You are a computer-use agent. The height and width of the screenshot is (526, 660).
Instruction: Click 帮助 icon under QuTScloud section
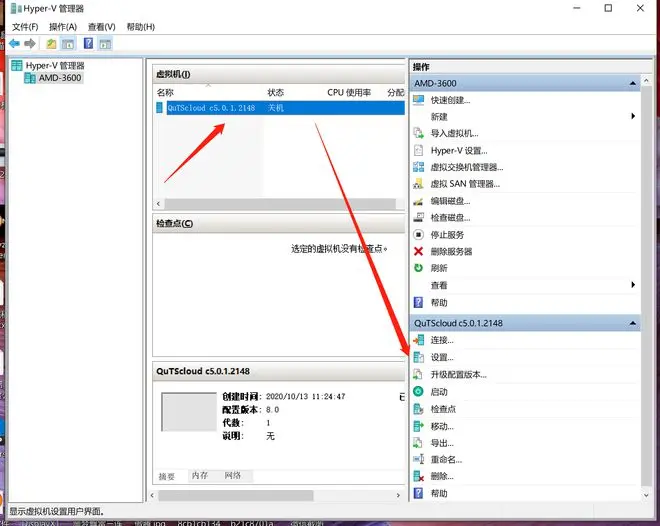click(418, 493)
